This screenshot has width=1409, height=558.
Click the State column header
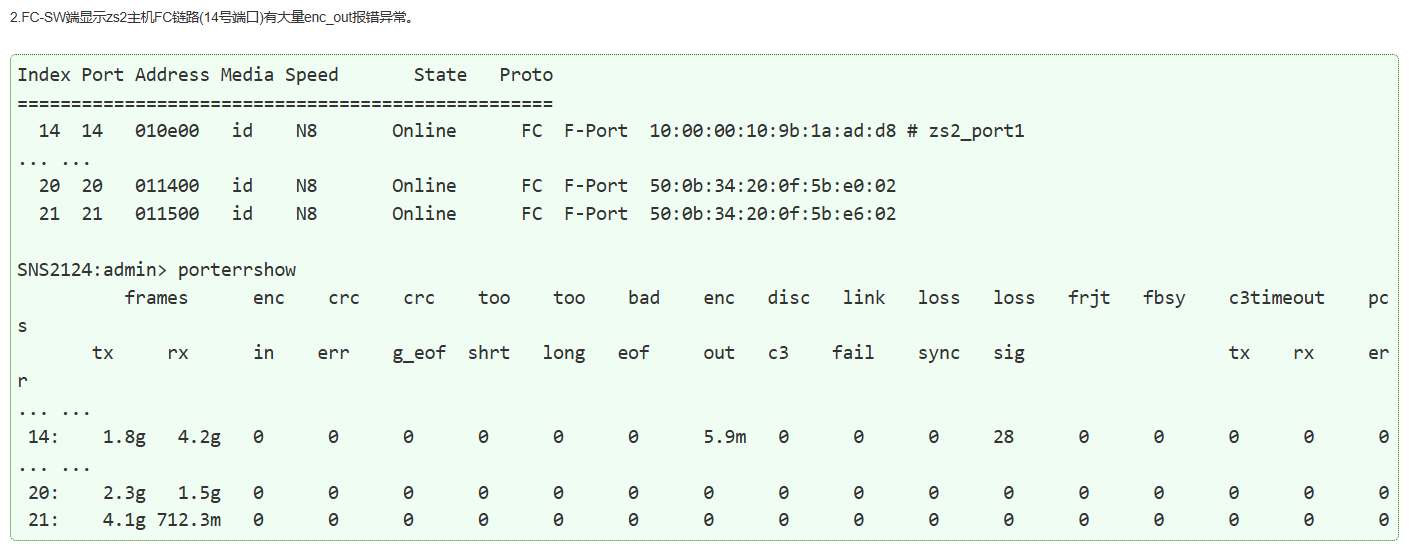[440, 75]
